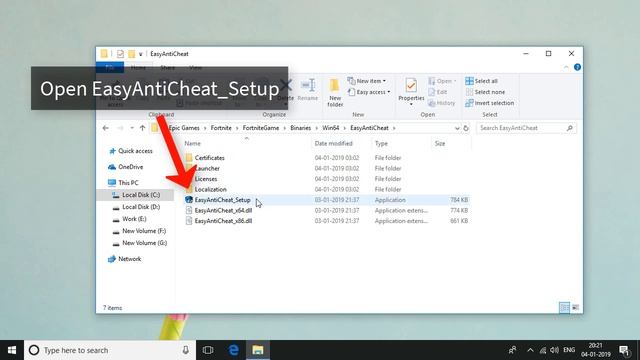The image size is (640, 360).
Task: Switch to details view layout icon
Action: click(x=564, y=308)
